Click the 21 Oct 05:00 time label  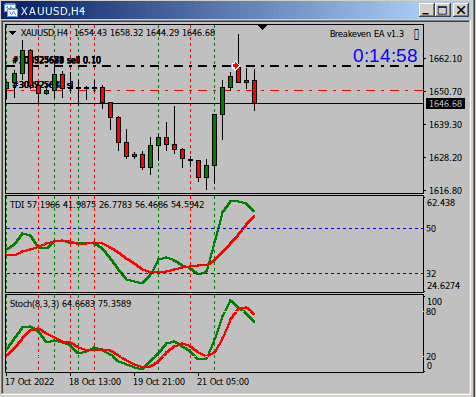(x=223, y=381)
